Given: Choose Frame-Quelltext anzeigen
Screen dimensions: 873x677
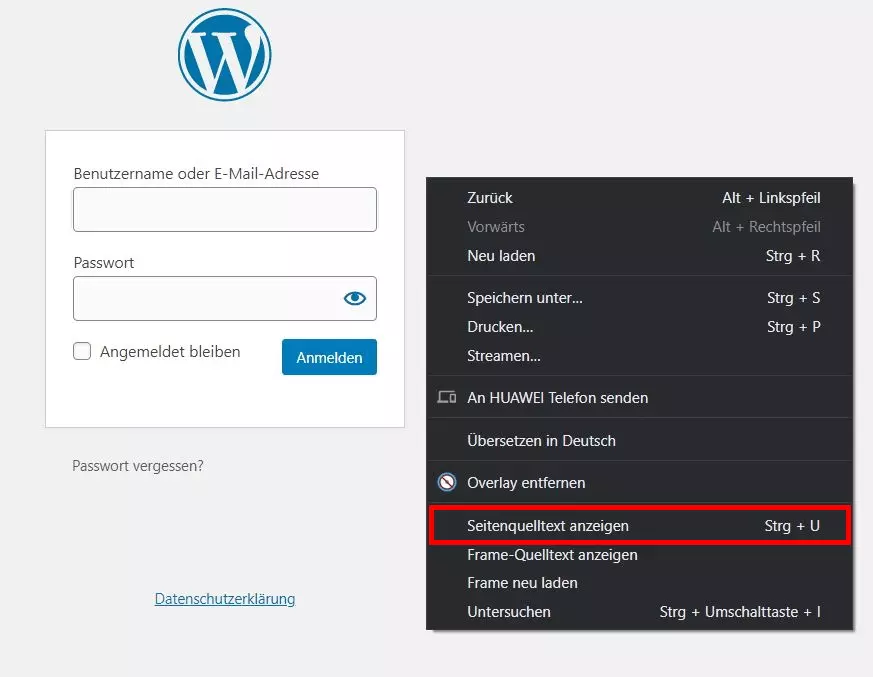Looking at the screenshot, I should (x=639, y=555).
